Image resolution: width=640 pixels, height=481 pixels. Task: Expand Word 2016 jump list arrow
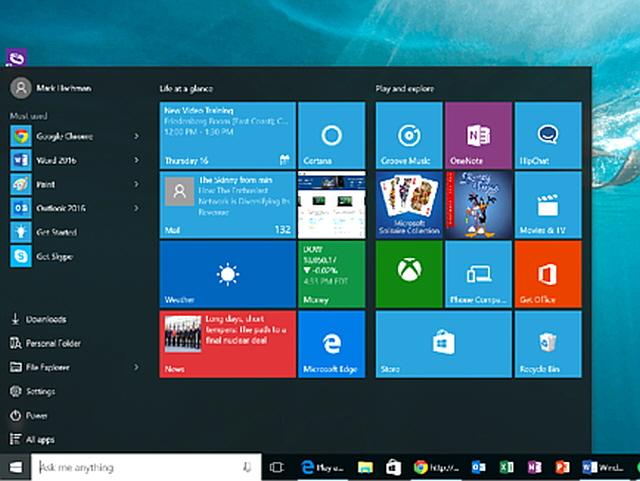(x=137, y=160)
